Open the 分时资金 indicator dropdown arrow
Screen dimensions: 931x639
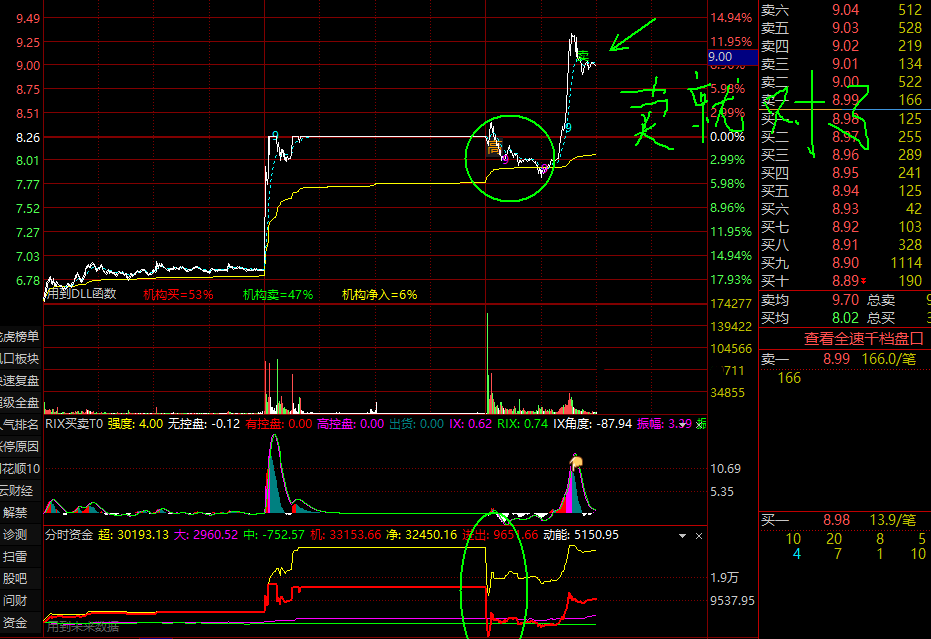click(682, 536)
